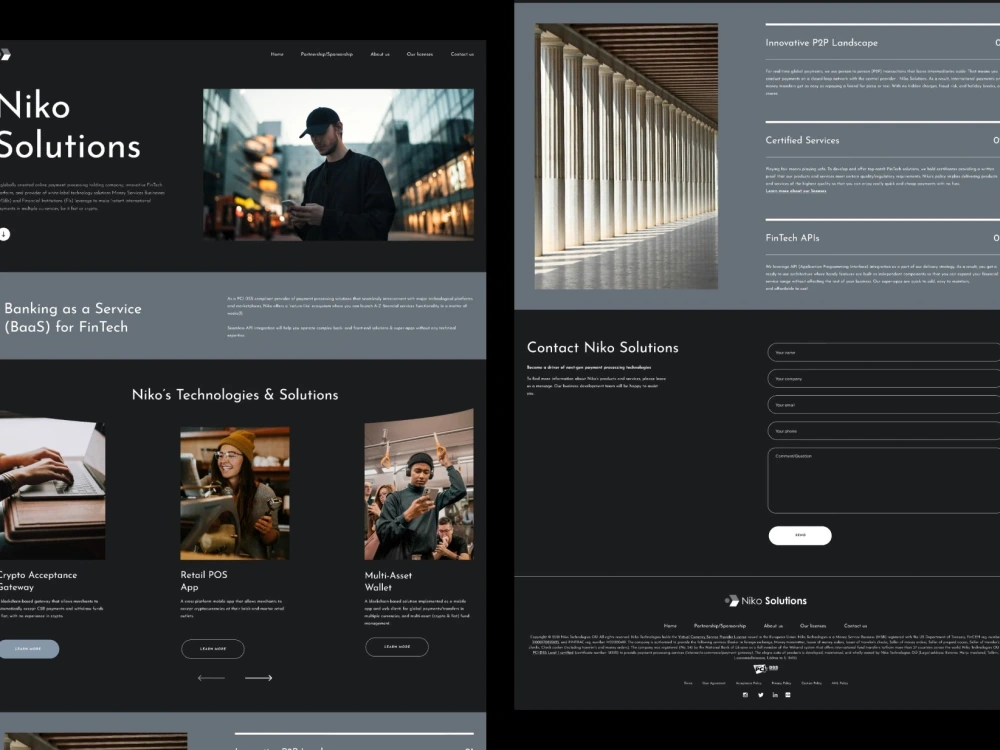Open Our licenses in top navigation
This screenshot has width=1000, height=750.
click(x=420, y=54)
